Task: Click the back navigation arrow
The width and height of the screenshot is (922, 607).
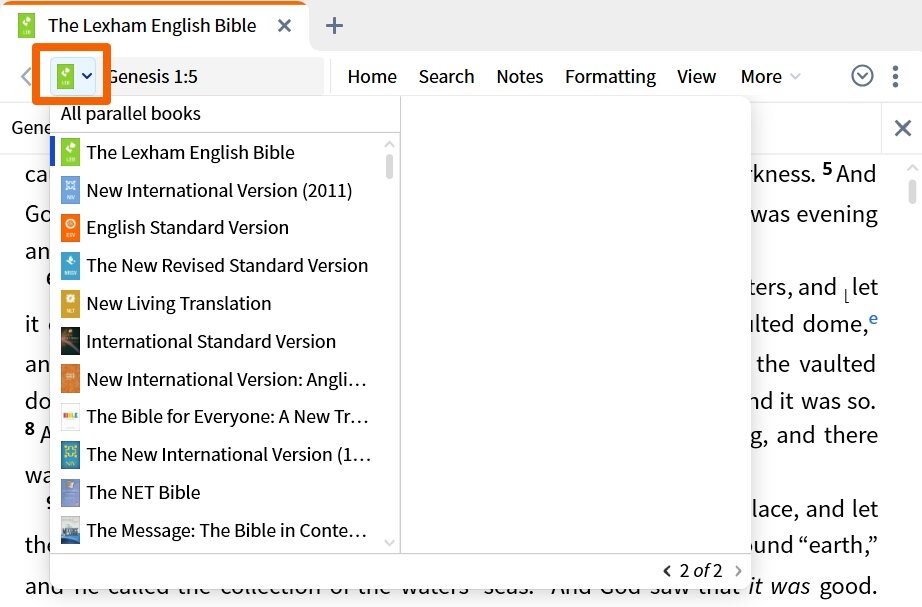Action: [25, 76]
